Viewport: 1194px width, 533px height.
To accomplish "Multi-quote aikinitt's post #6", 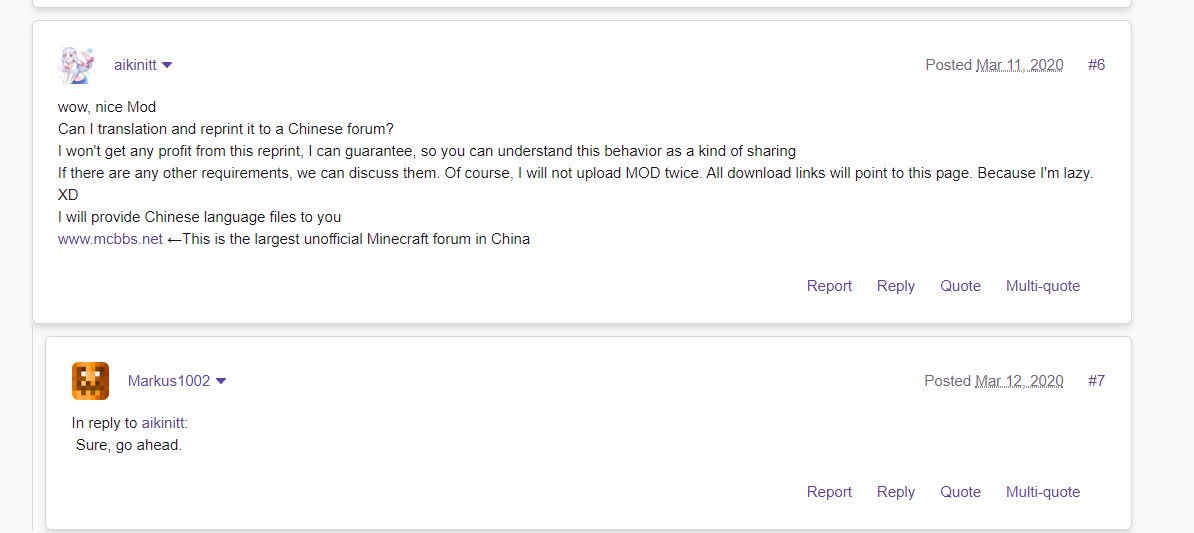I will tap(1043, 286).
